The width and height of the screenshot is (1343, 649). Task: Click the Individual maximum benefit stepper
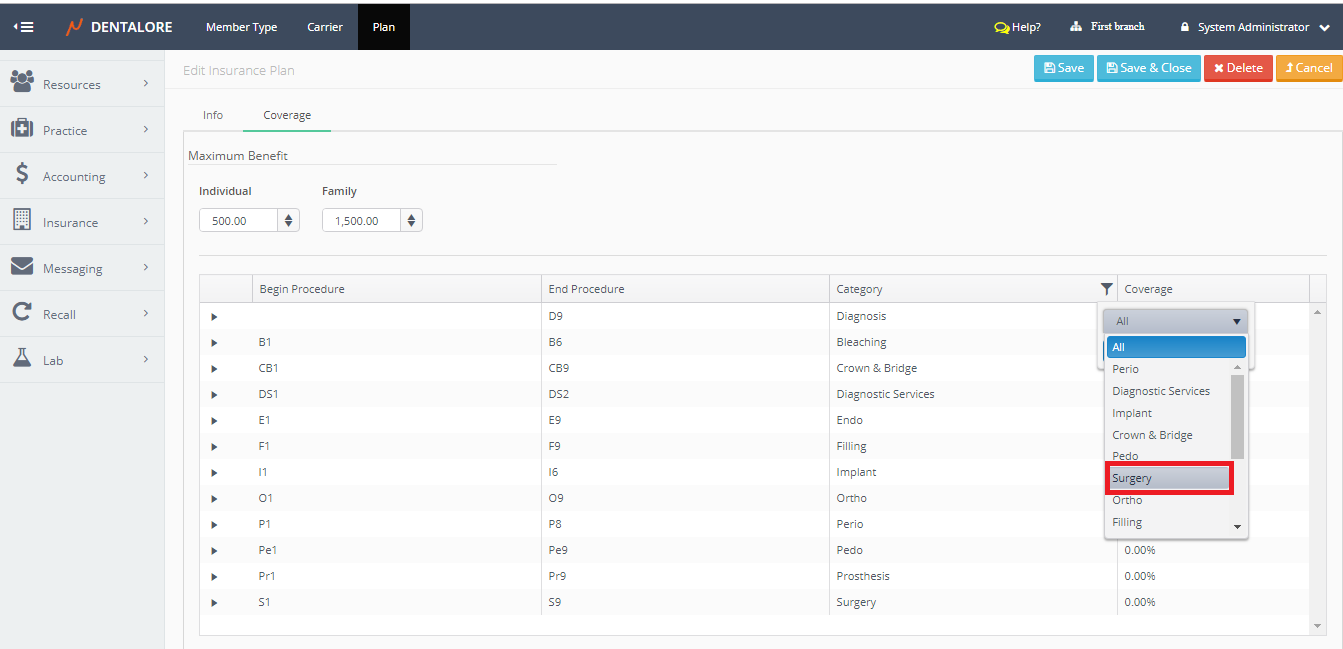click(289, 220)
